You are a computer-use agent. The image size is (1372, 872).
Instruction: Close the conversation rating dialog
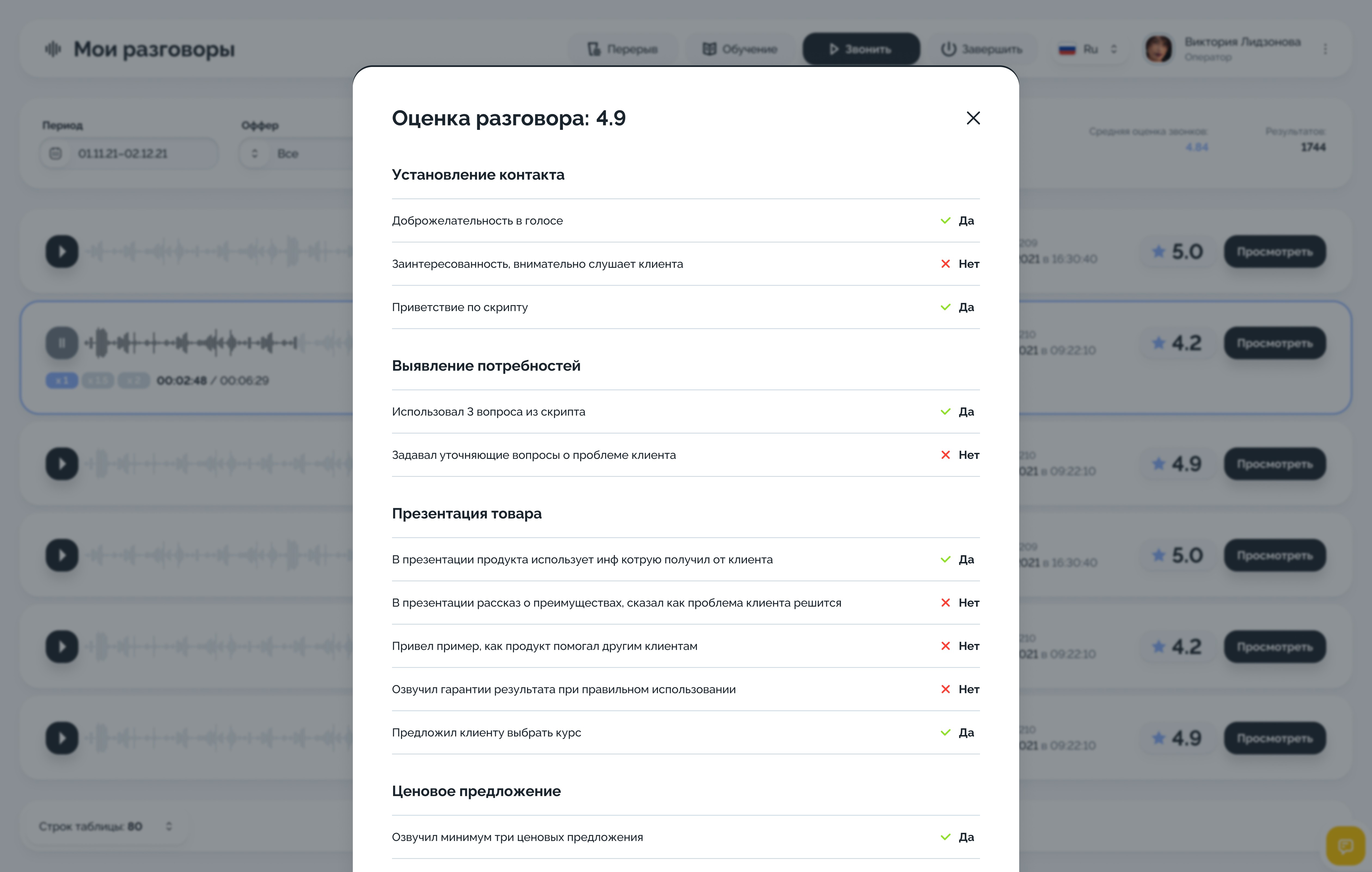pyautogui.click(x=973, y=118)
